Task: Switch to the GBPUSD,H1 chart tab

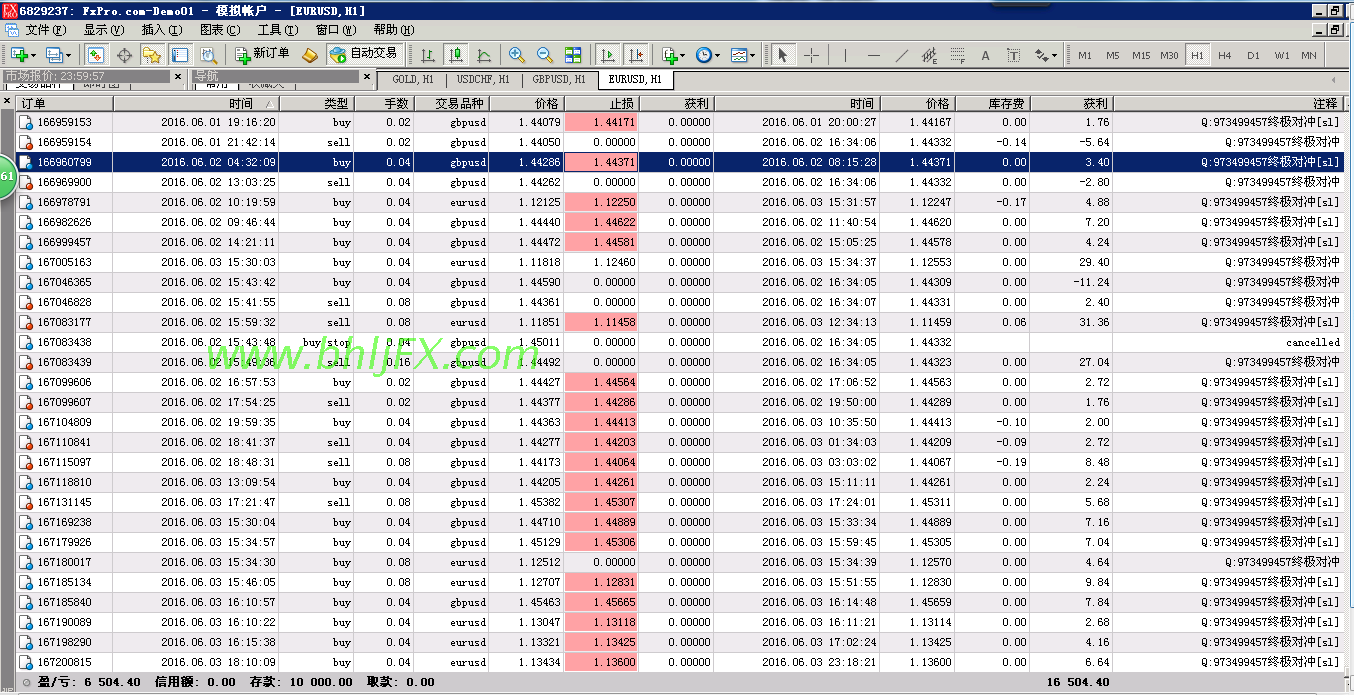Action: pos(559,79)
